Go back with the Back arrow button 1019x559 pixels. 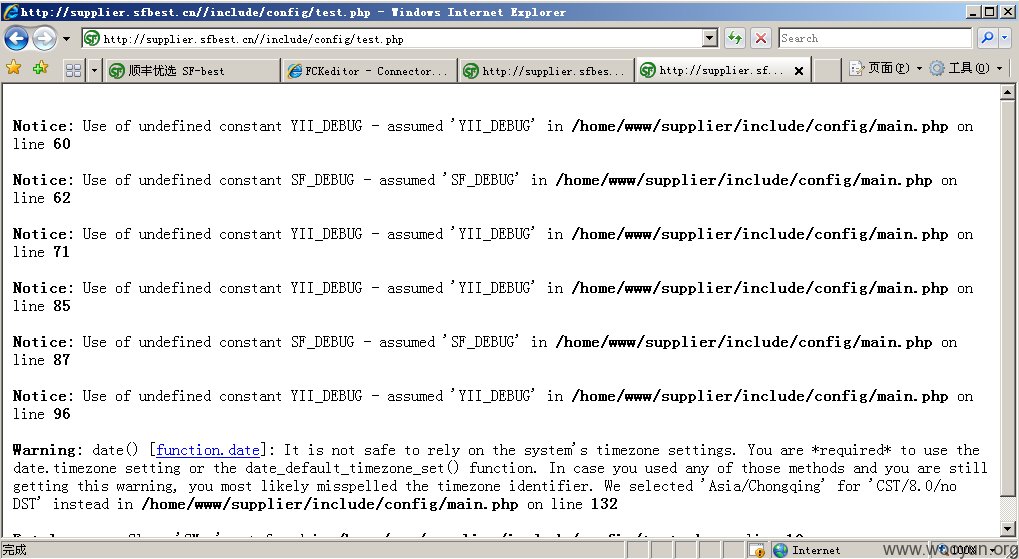[x=16, y=39]
